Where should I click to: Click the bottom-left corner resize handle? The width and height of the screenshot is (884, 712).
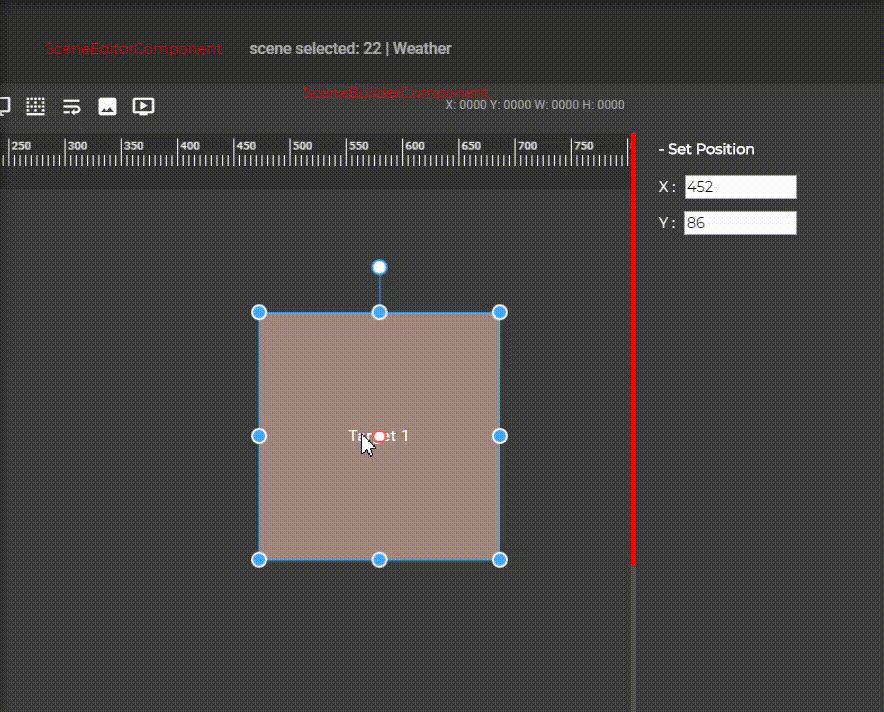pos(259,559)
